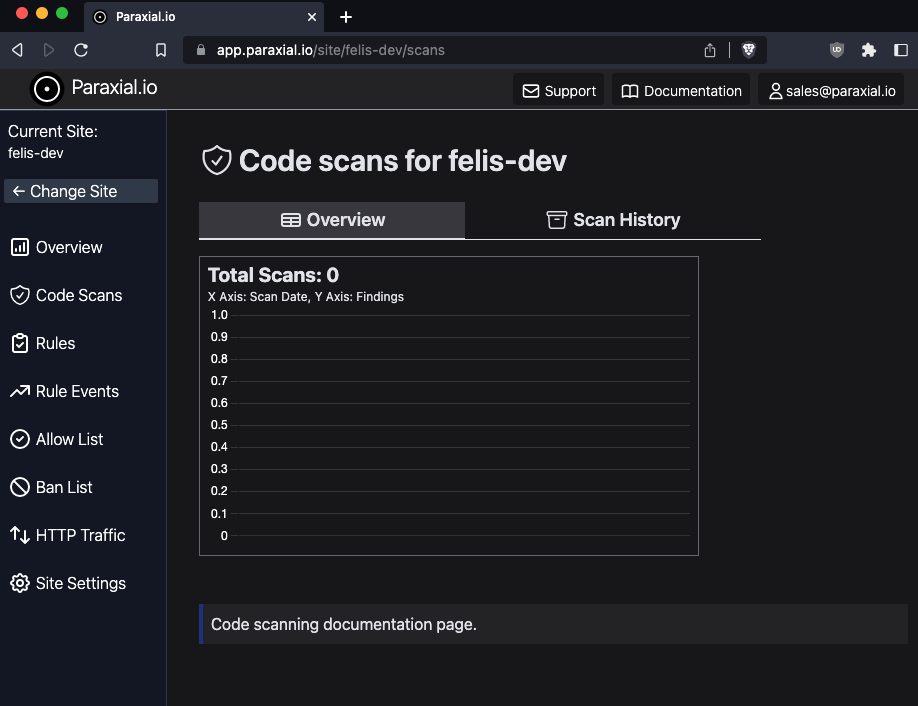The image size is (918, 706).
Task: Click the 1.0 y-axis label
Action: point(219,315)
